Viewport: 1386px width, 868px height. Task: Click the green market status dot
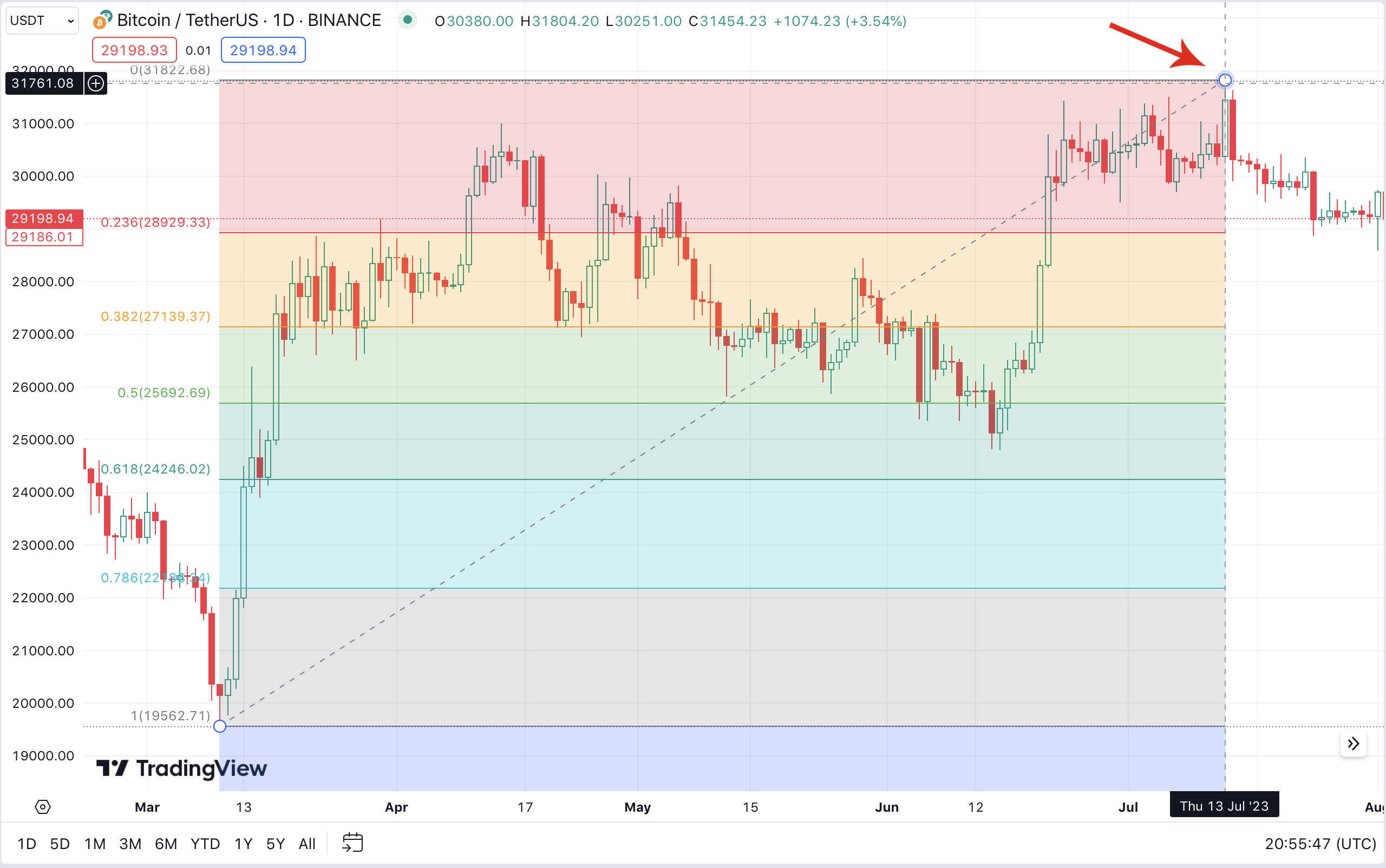(x=407, y=20)
